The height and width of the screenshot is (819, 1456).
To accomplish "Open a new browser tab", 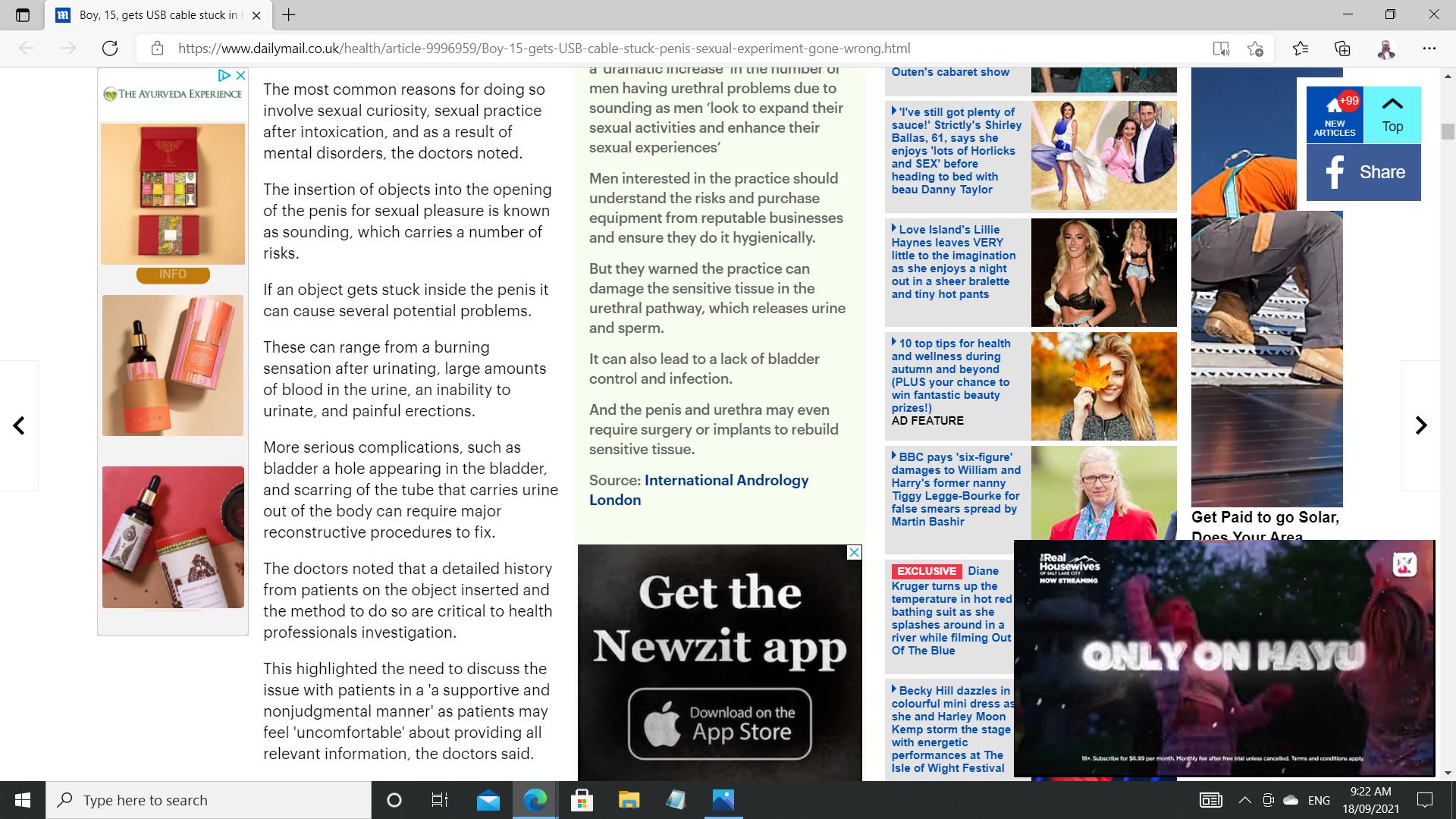I will coord(289,14).
